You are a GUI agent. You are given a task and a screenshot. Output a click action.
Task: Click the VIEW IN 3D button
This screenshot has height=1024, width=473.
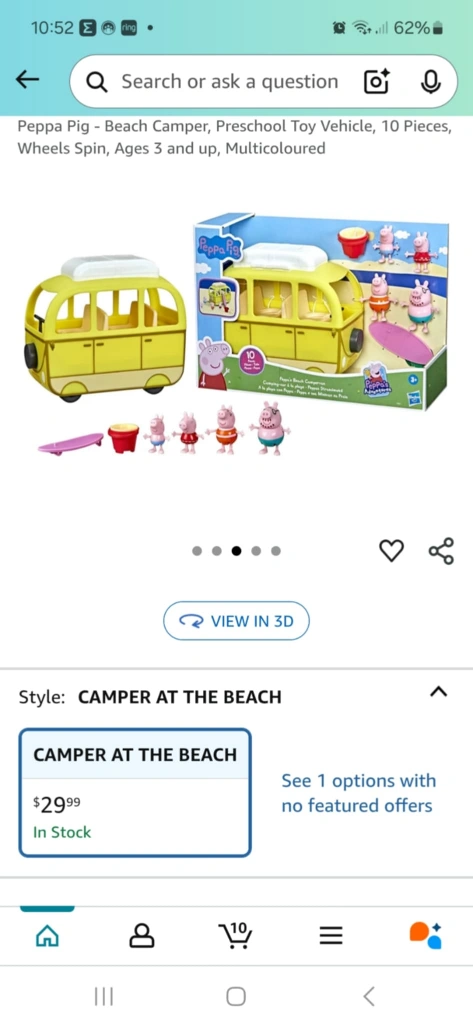pos(236,620)
